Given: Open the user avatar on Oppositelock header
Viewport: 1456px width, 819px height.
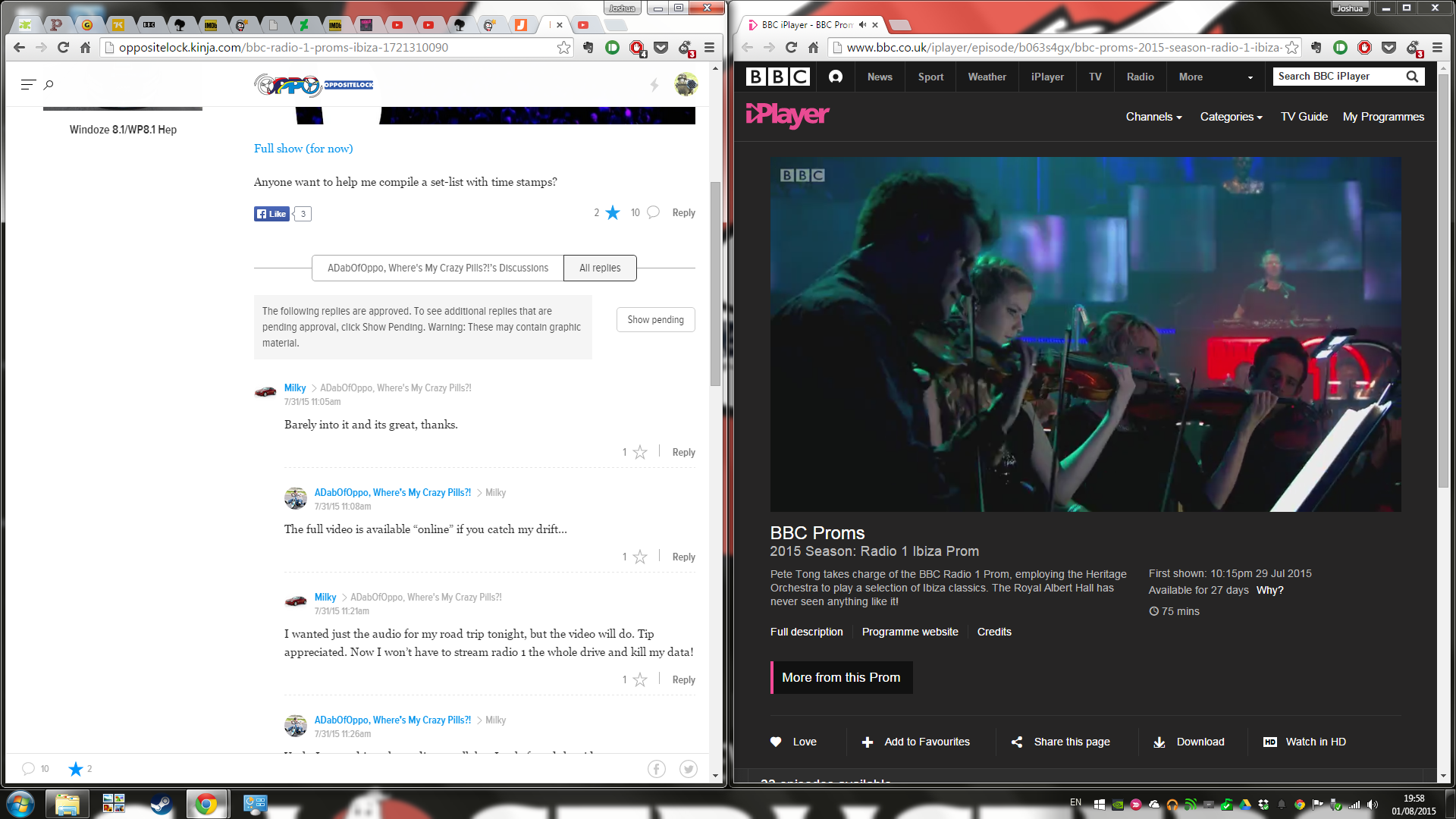Looking at the screenshot, I should tap(686, 84).
